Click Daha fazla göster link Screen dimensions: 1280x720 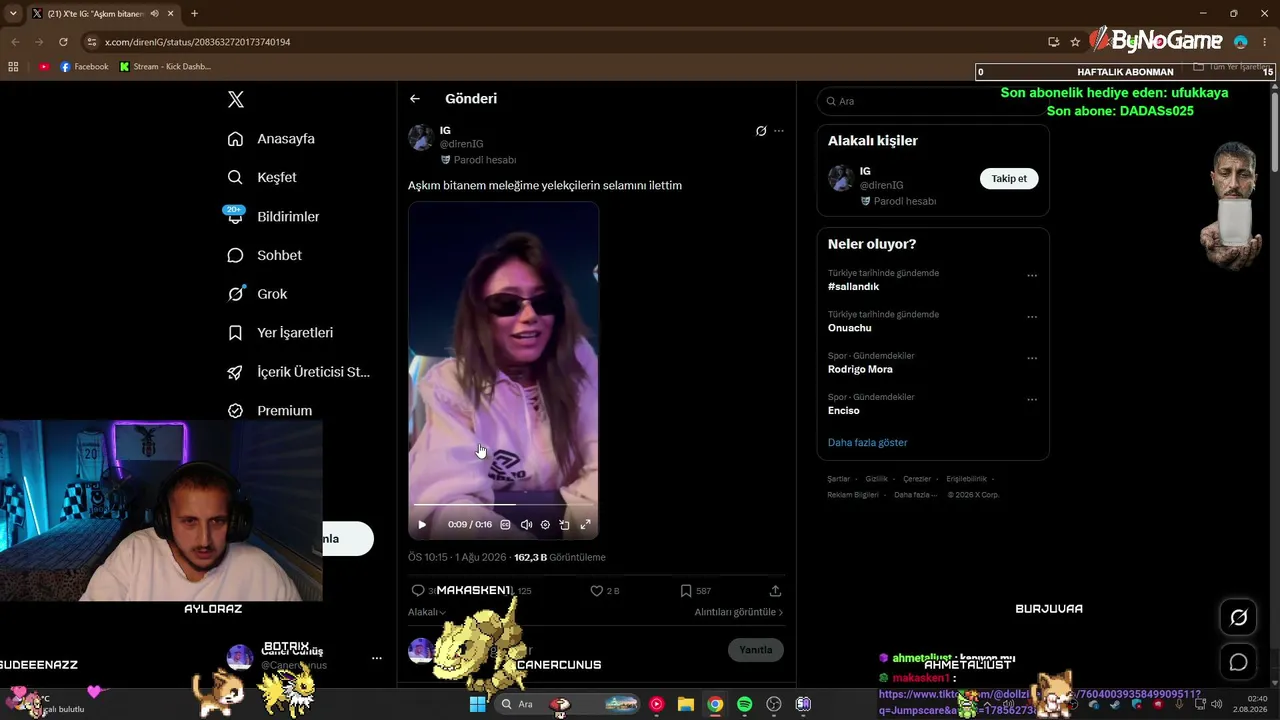coord(868,442)
